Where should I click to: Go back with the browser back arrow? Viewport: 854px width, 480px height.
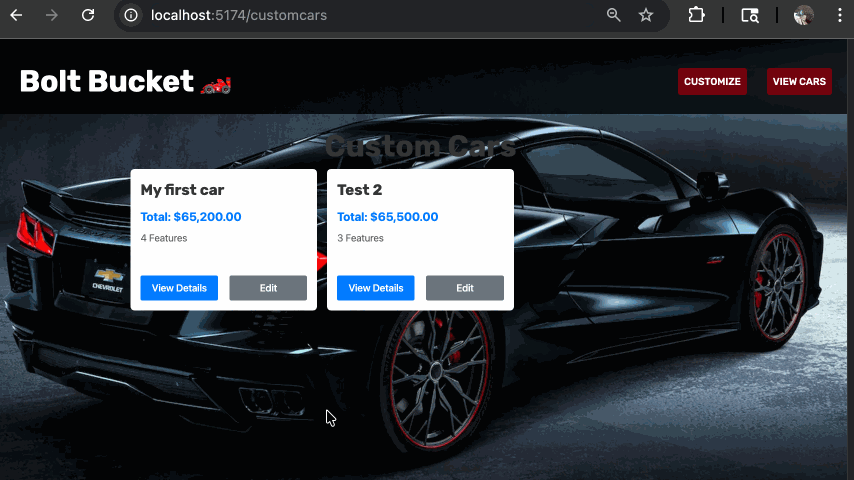16,15
